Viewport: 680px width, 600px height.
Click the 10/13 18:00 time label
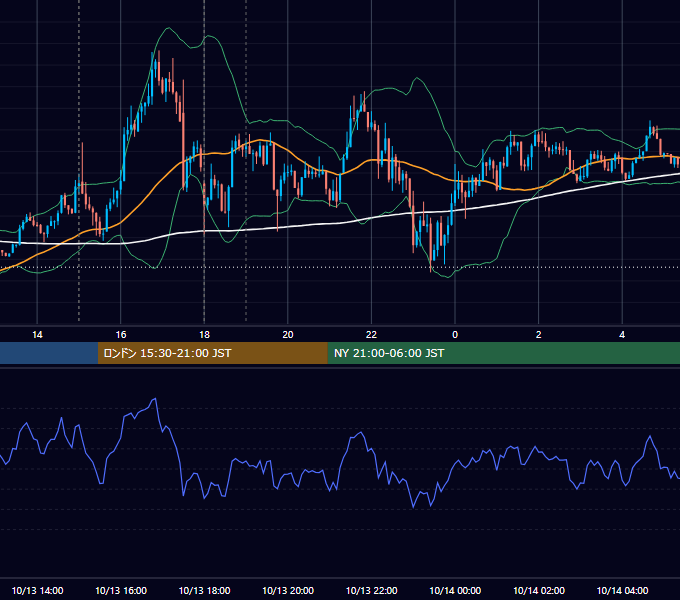204,590
